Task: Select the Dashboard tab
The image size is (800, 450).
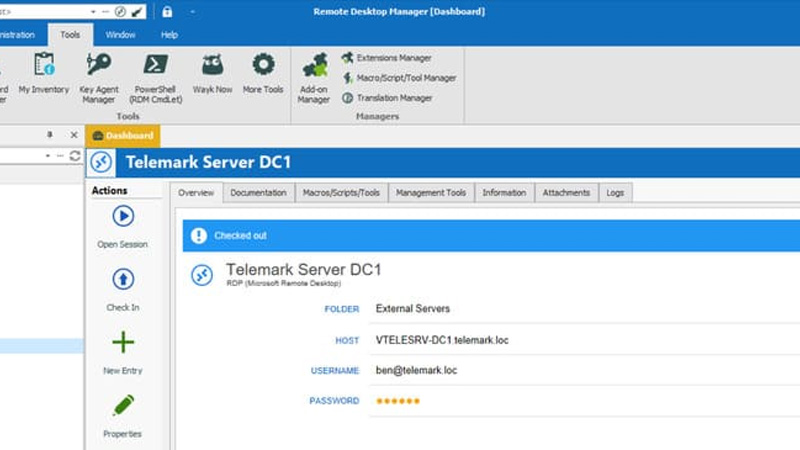Action: click(123, 136)
